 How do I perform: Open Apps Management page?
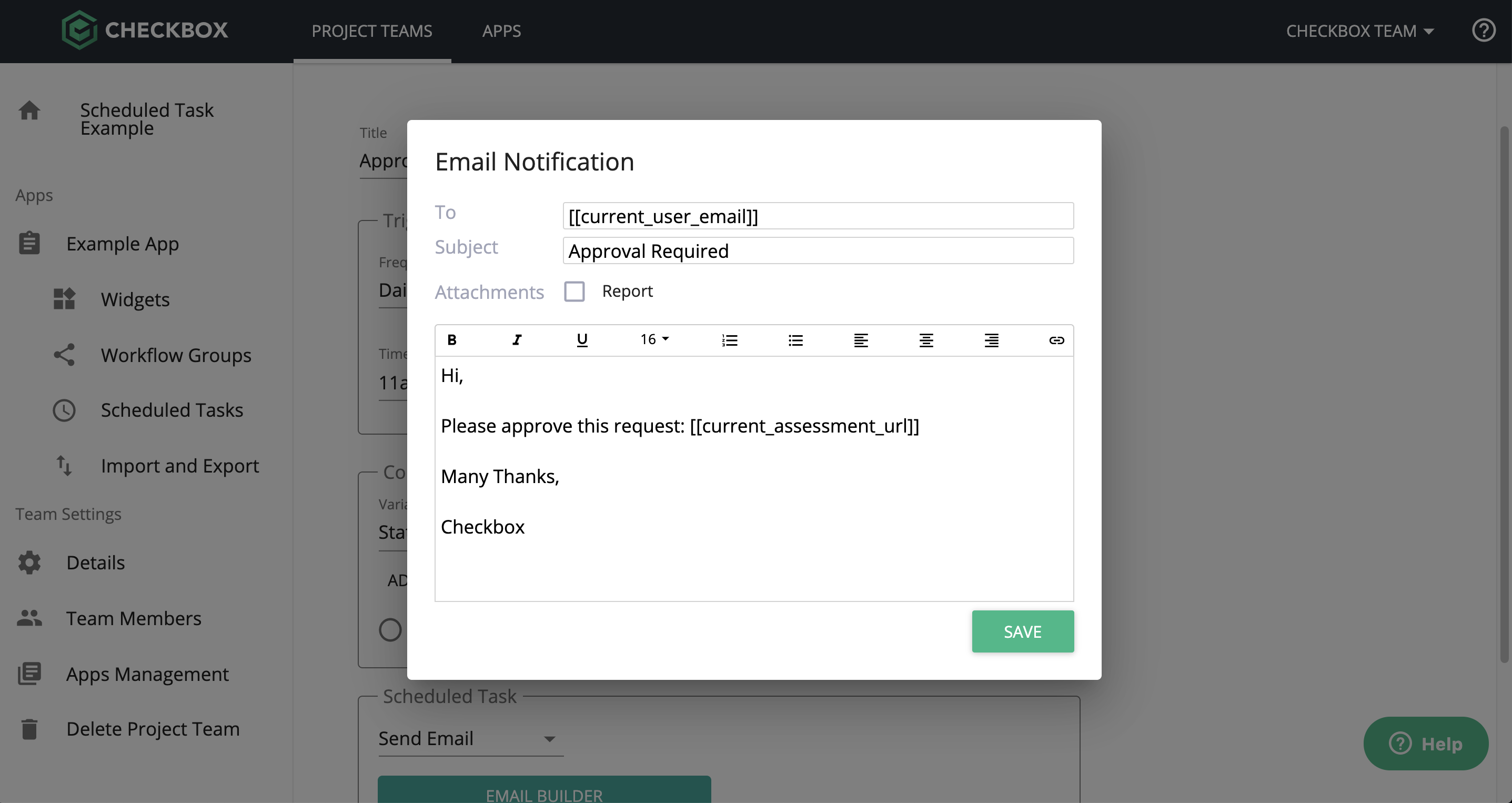pyautogui.click(x=147, y=674)
